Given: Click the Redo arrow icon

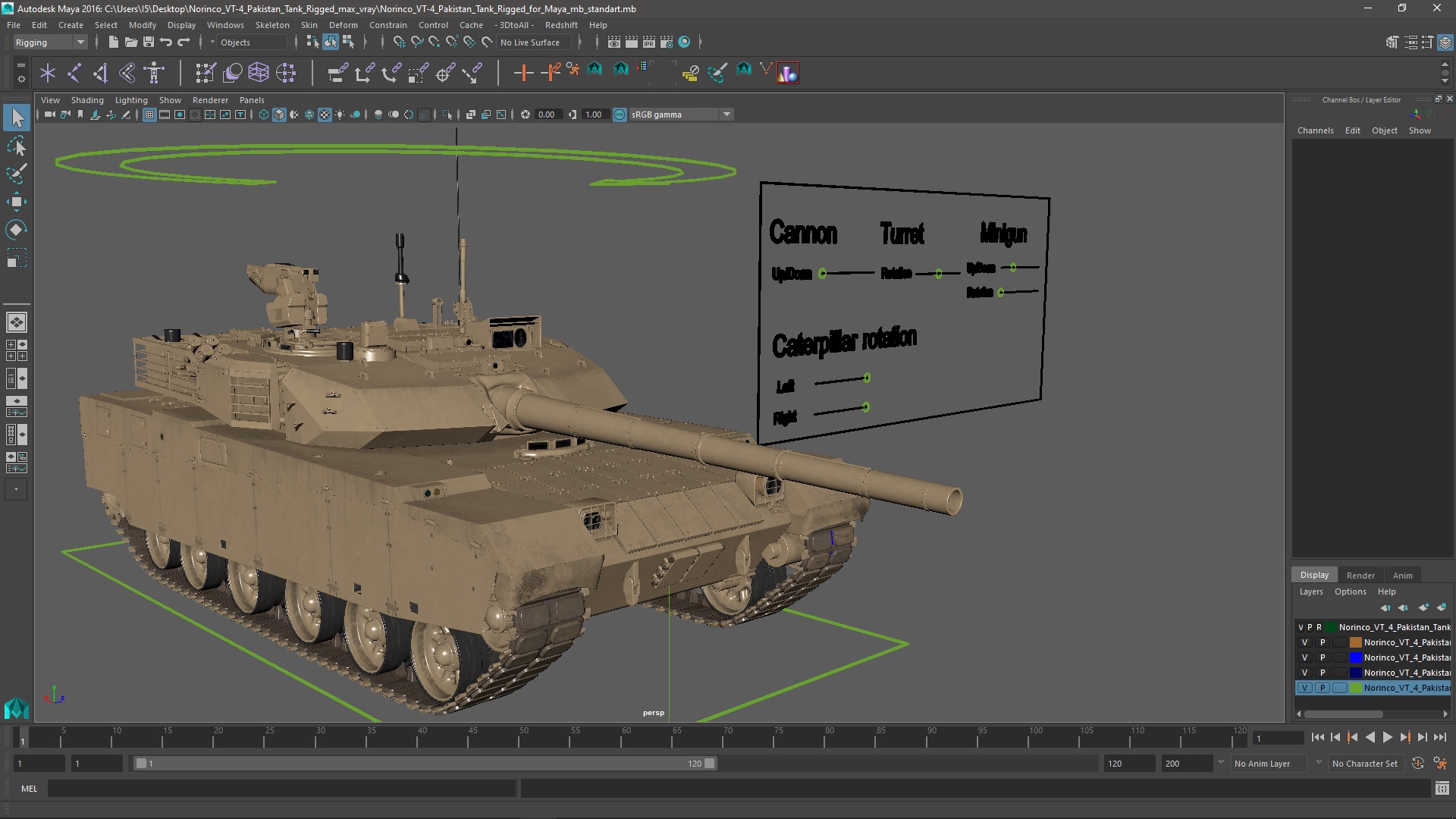Looking at the screenshot, I should click(x=184, y=42).
